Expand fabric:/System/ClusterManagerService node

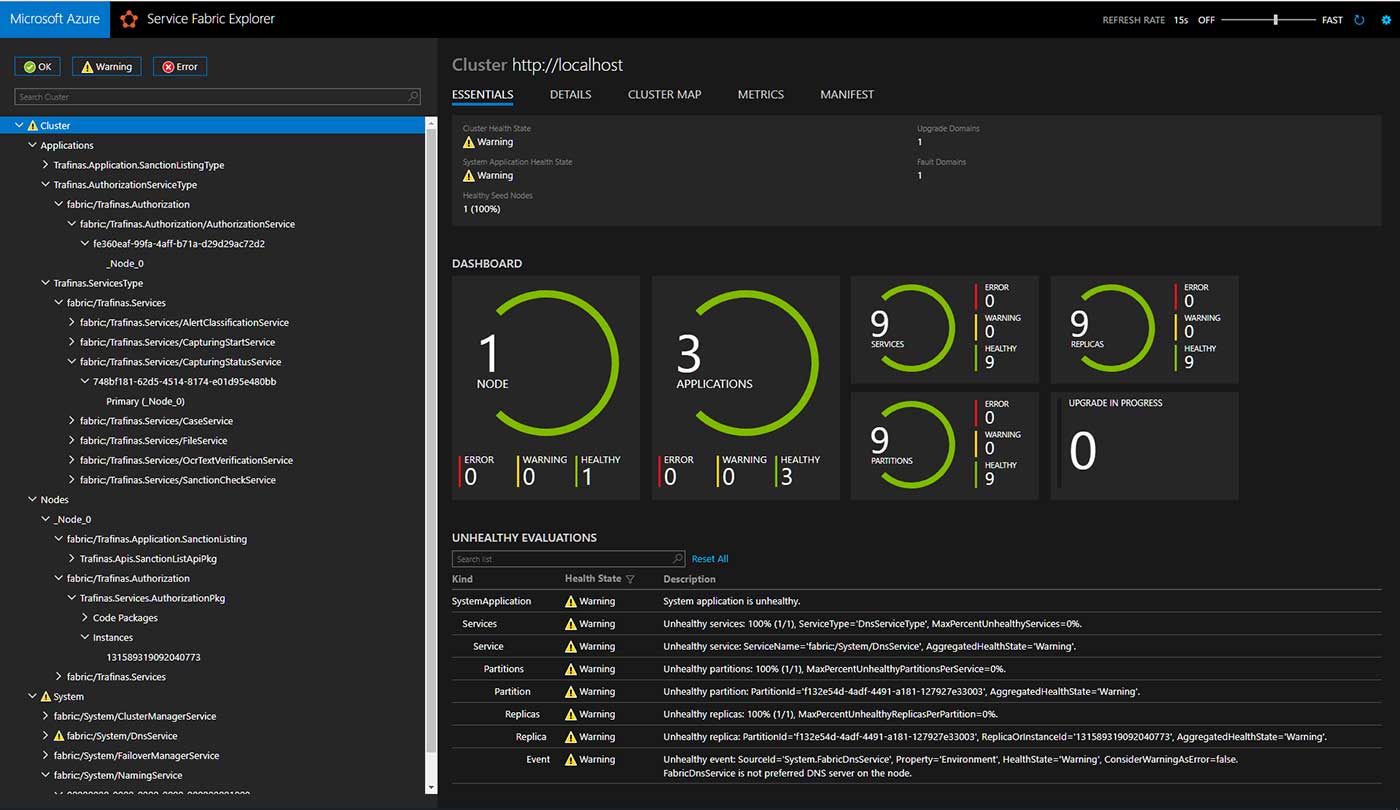[46, 716]
